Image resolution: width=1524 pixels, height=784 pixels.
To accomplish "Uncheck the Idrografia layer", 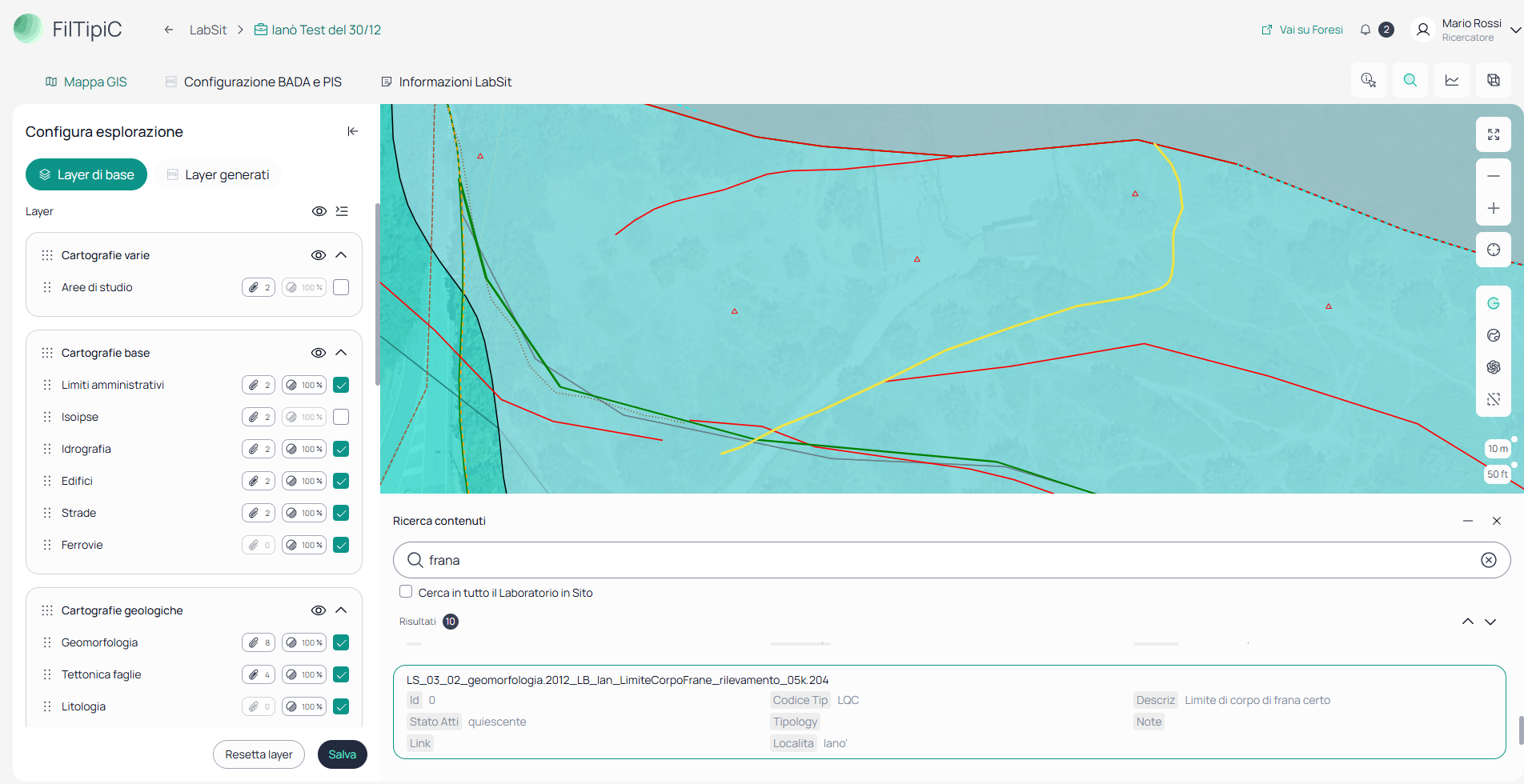I will click(341, 449).
